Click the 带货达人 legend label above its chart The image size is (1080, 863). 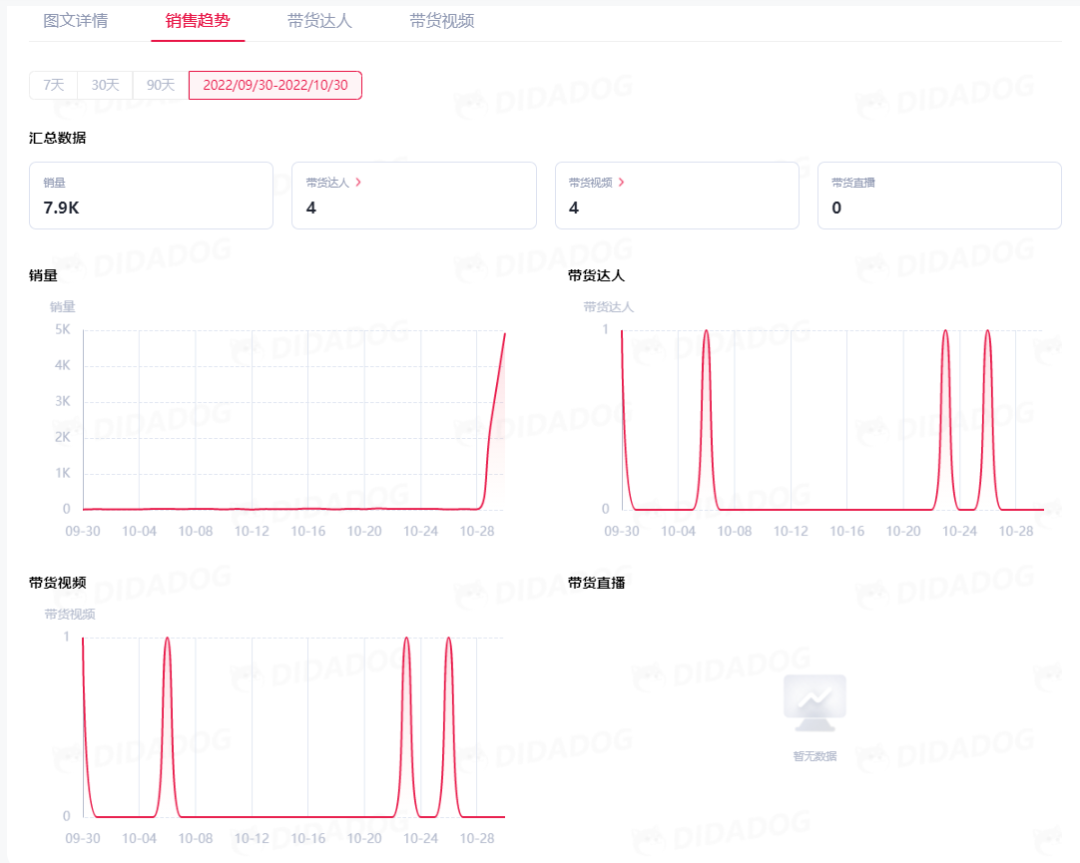pos(608,306)
